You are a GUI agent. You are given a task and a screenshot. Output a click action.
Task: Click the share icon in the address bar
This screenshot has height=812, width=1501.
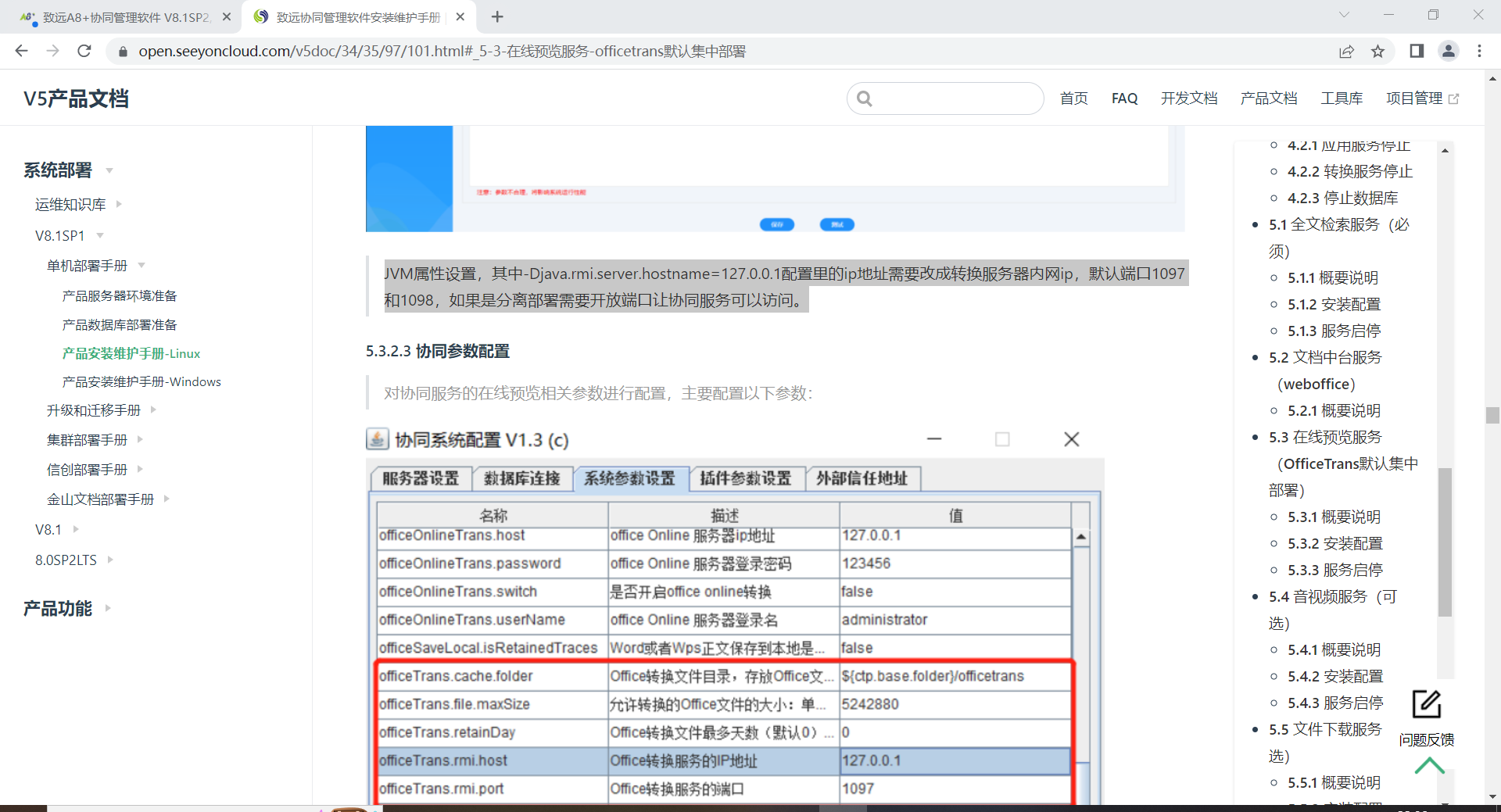click(x=1346, y=51)
